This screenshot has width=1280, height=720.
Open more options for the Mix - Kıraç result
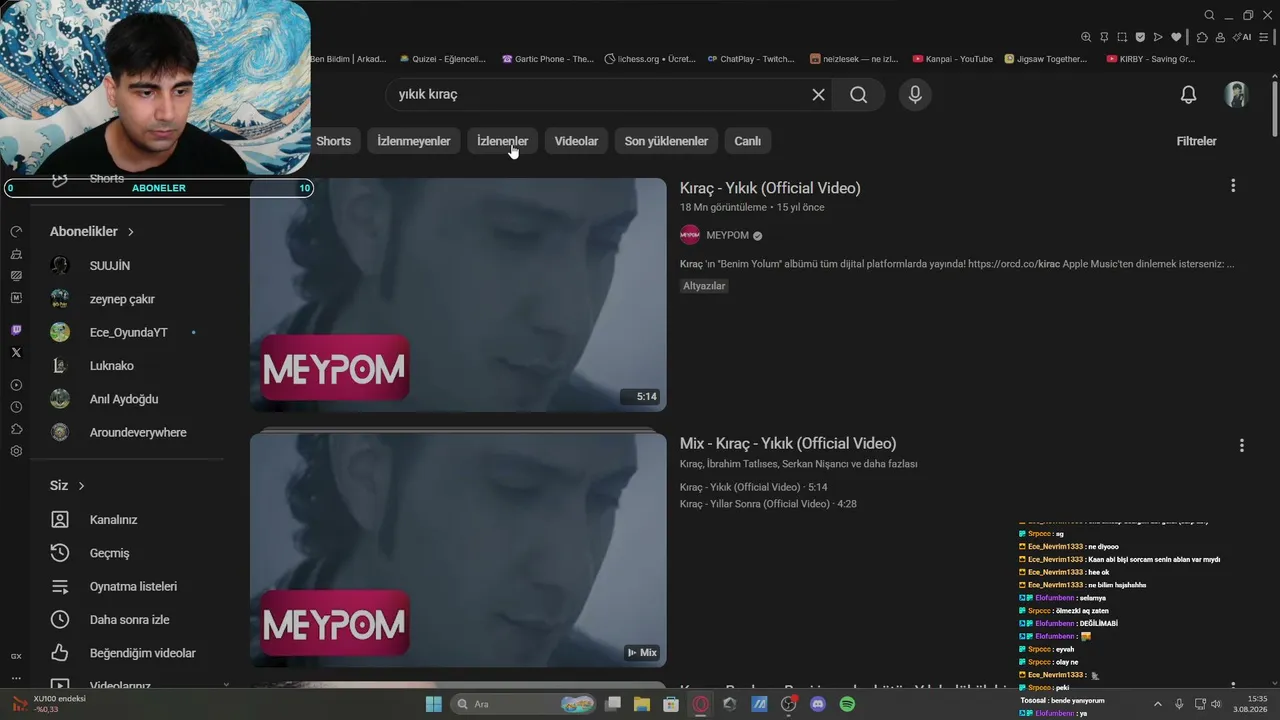tap(1241, 445)
